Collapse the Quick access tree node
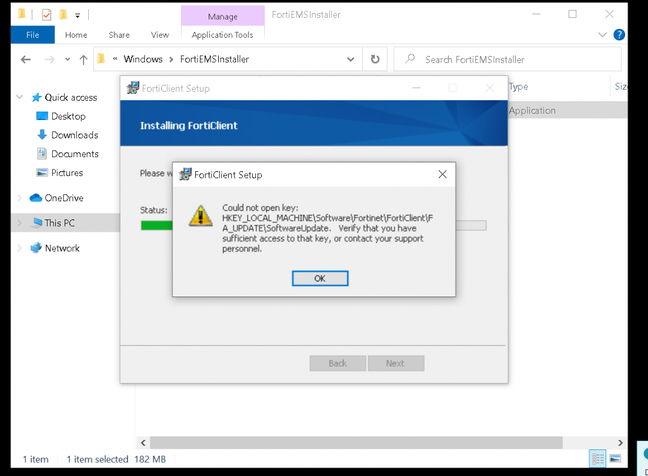The width and height of the screenshot is (648, 476). click(19, 98)
